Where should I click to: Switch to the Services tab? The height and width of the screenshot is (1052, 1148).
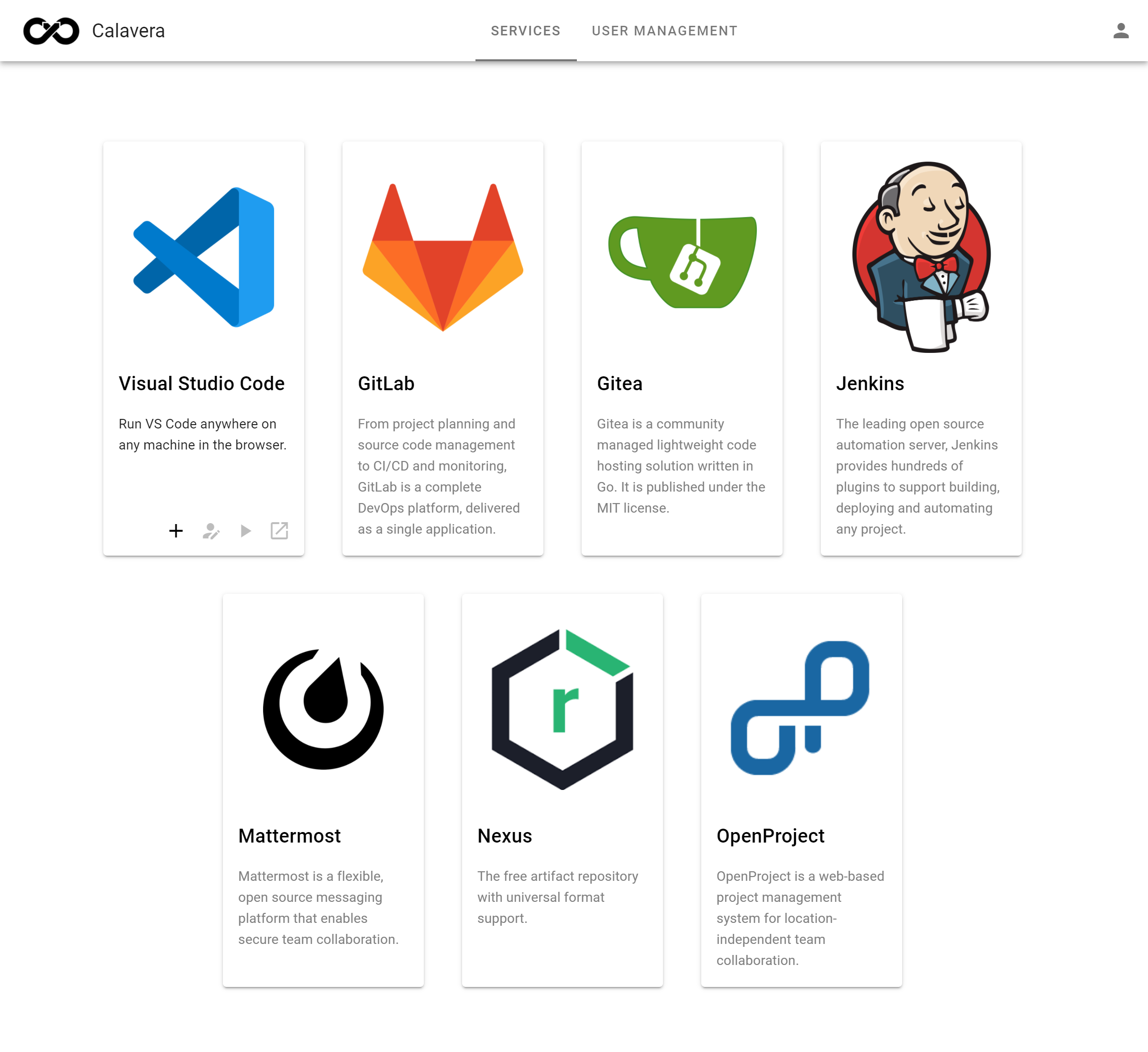click(525, 31)
